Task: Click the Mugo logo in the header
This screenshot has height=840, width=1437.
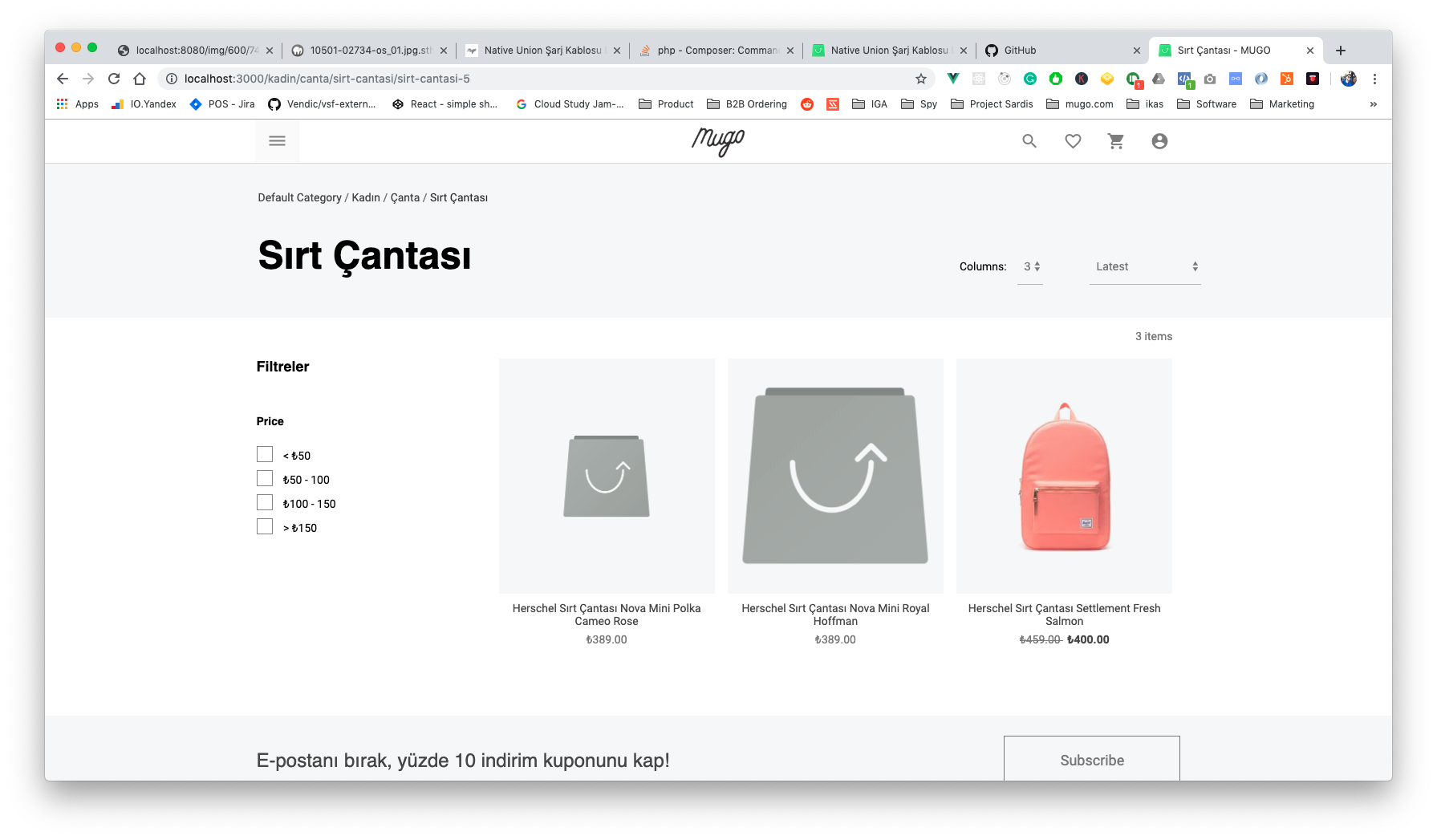Action: click(718, 140)
